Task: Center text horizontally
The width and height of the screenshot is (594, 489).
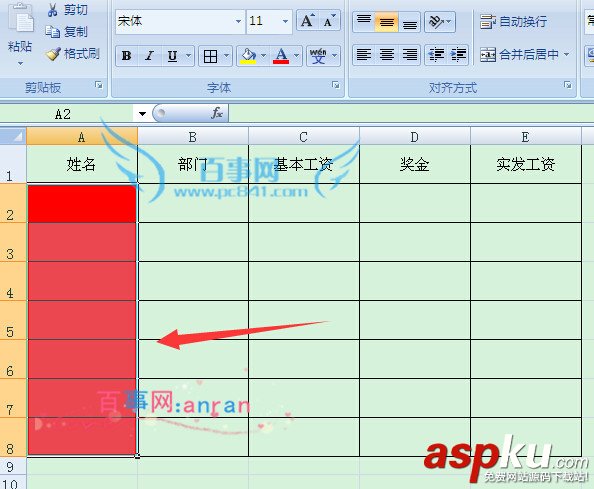Action: coord(387,55)
